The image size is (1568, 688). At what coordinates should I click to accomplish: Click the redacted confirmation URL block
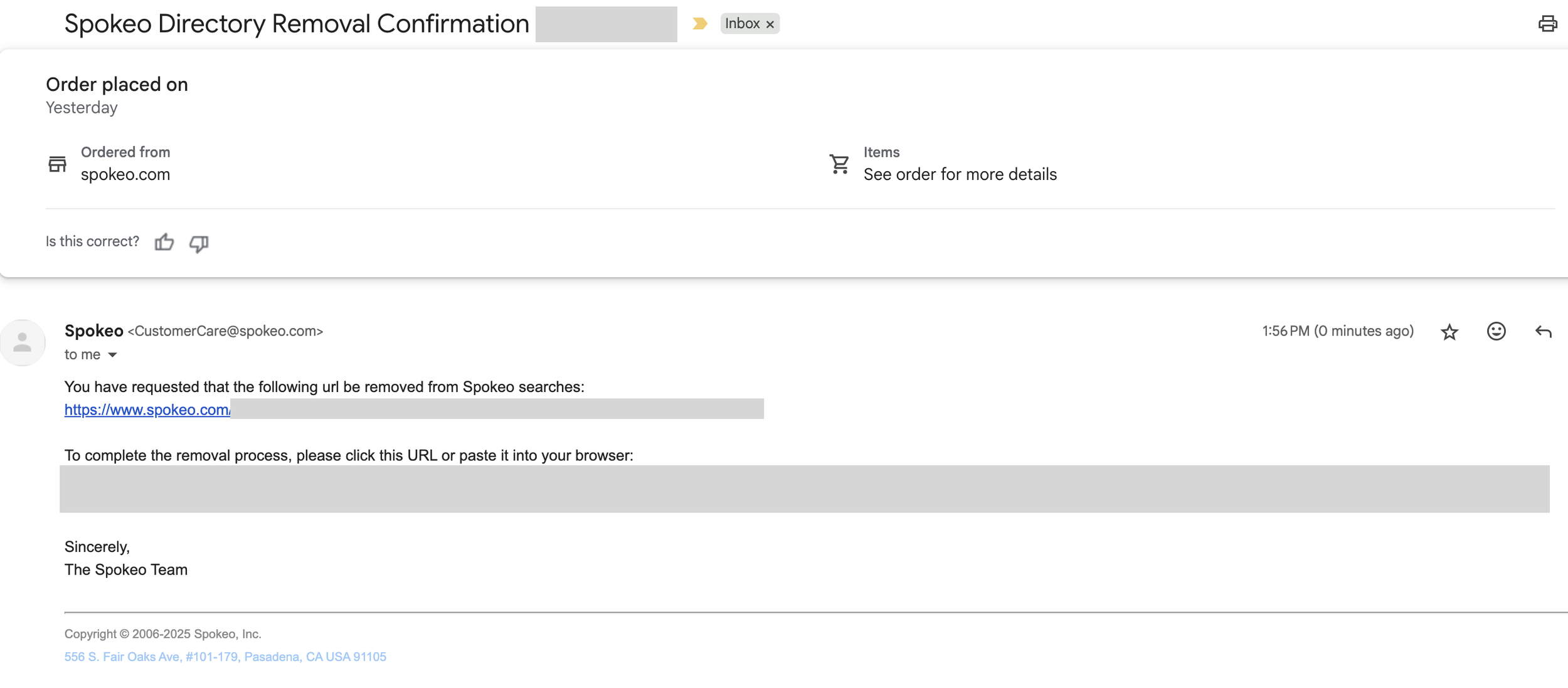coord(804,489)
